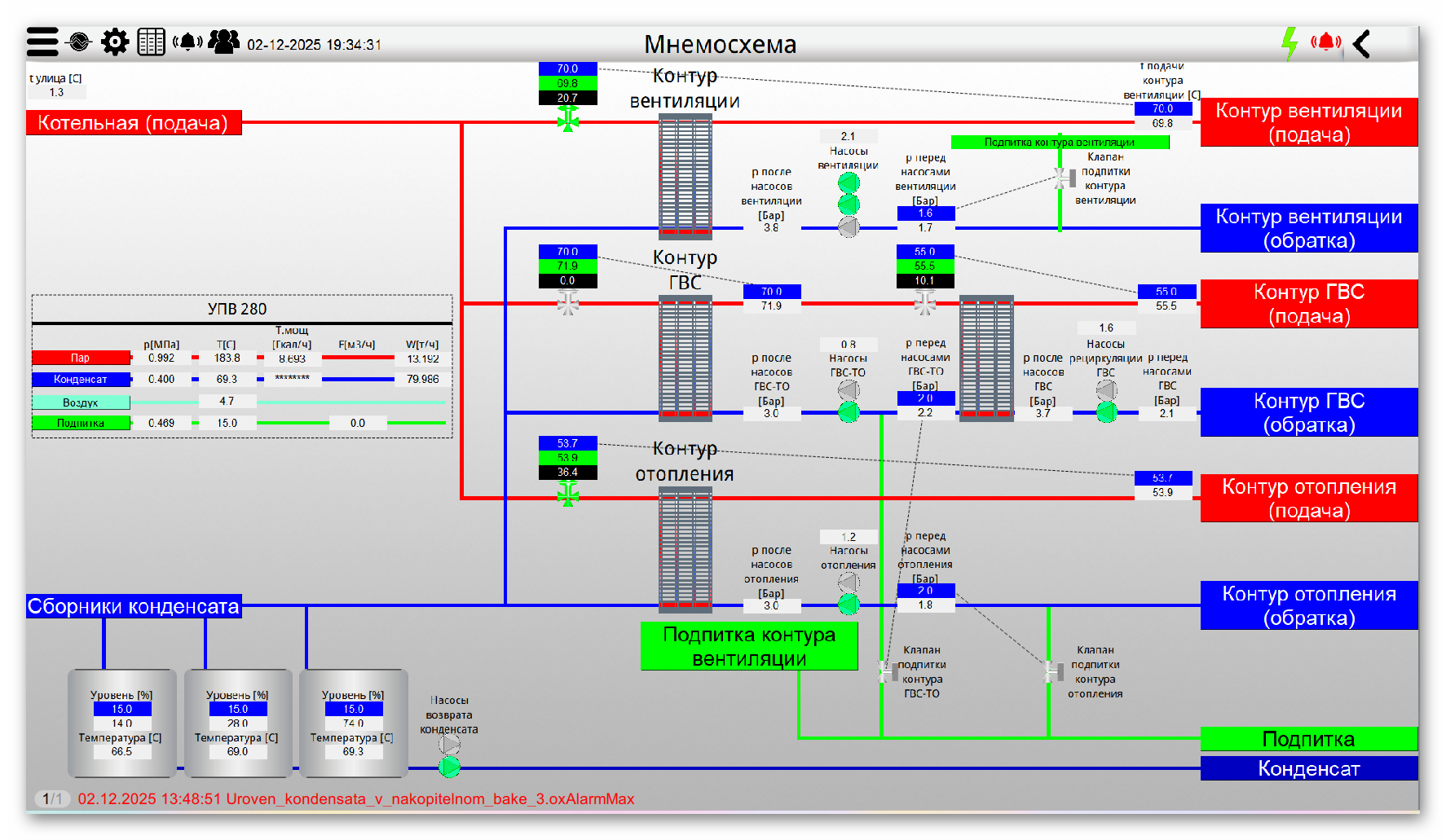Click the green condensate return pump
Screen dimensions: 1446x840
click(x=449, y=767)
